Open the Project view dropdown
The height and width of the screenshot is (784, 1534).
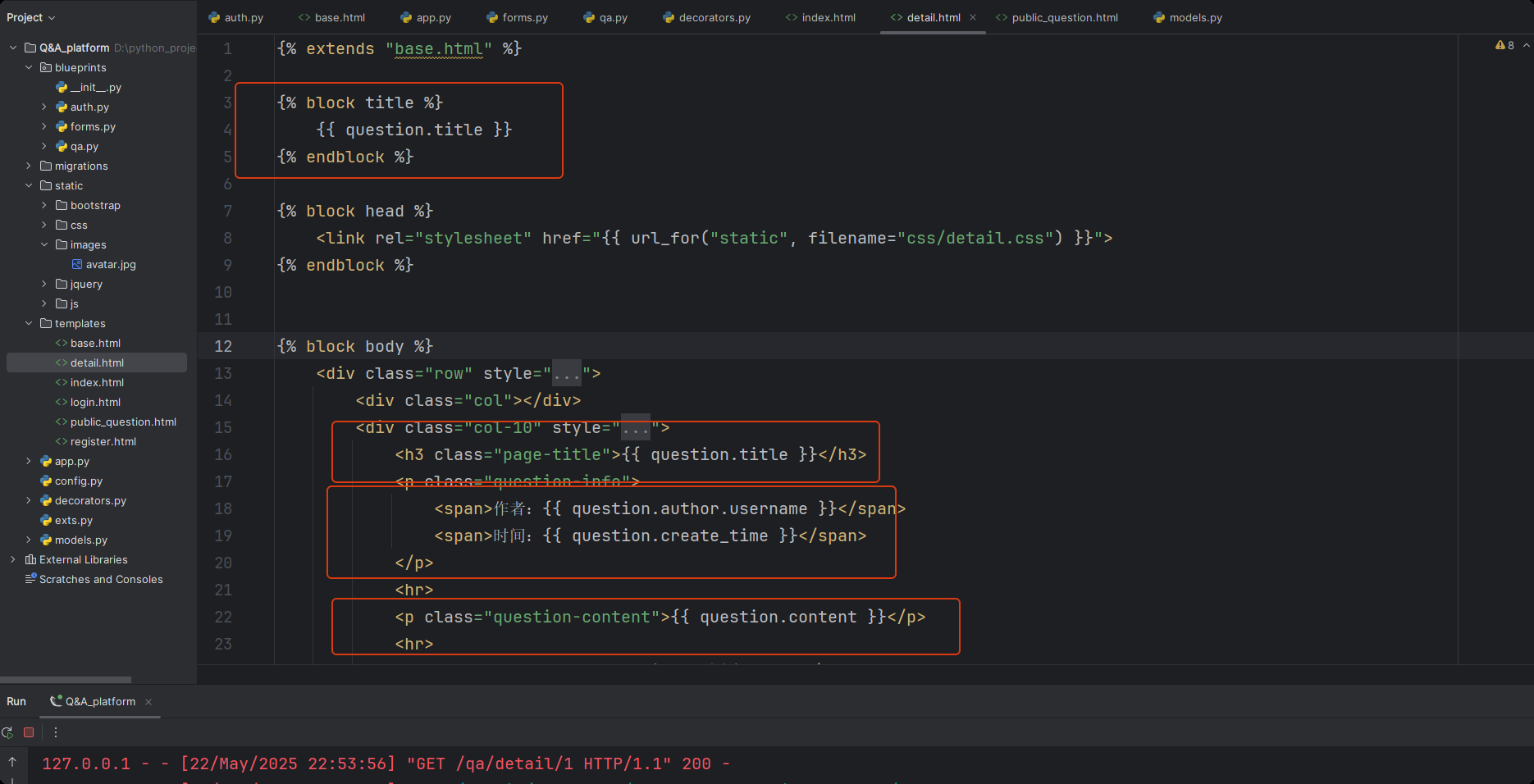click(31, 17)
